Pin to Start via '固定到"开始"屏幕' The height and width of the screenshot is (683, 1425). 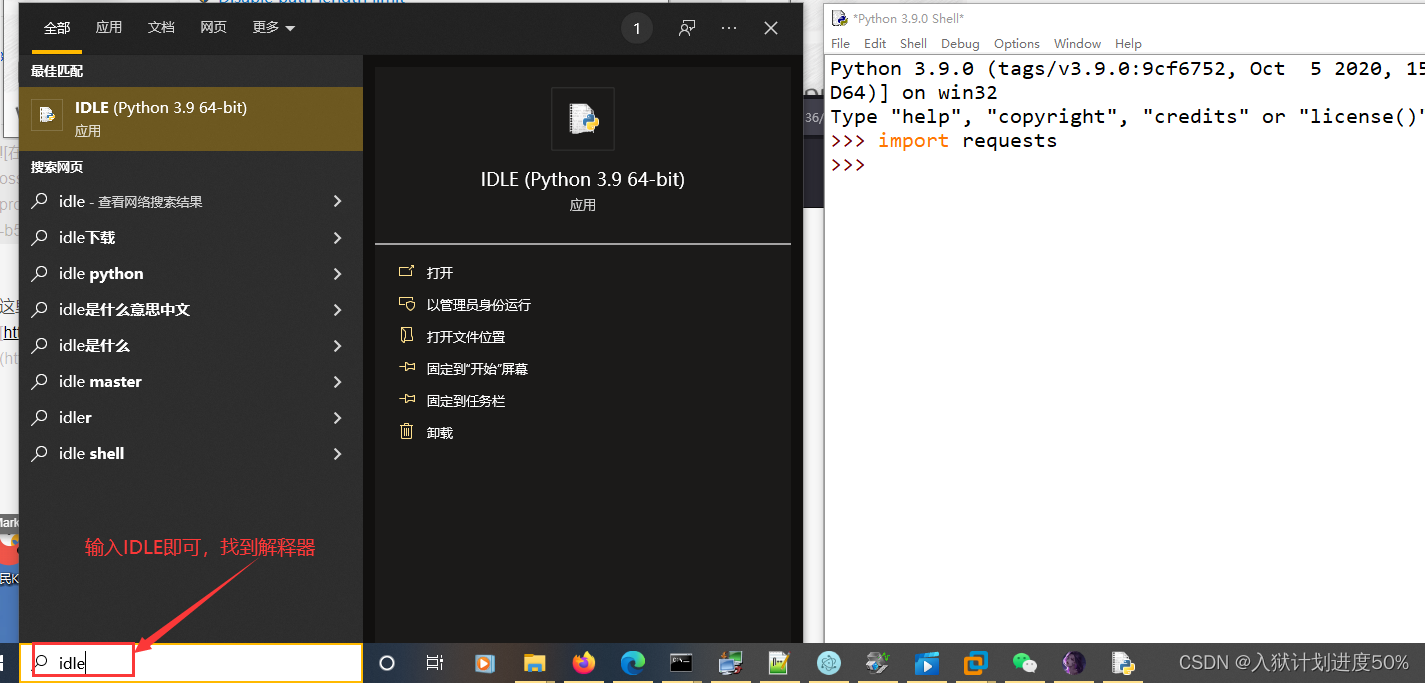pos(477,369)
